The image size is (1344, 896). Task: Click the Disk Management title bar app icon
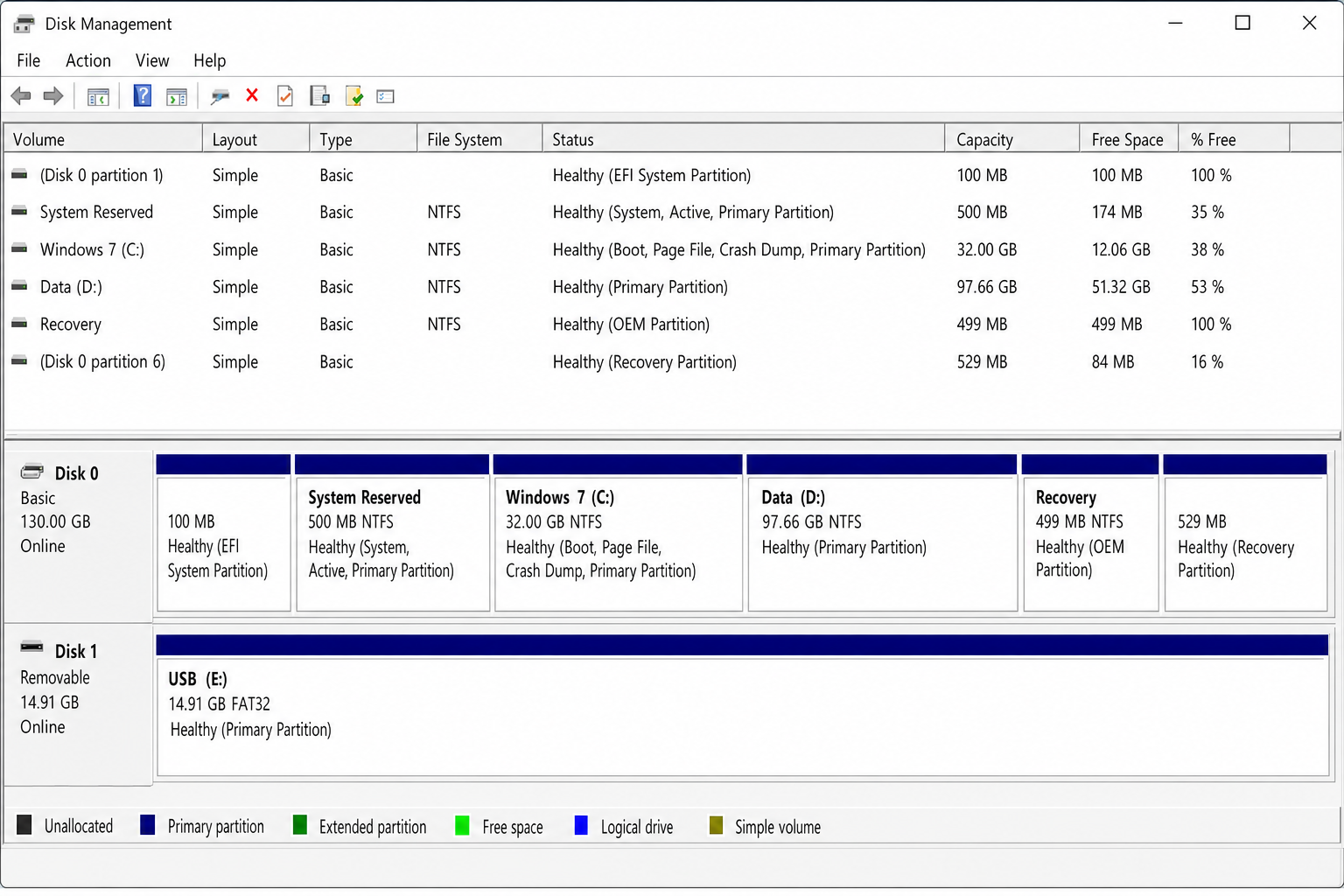click(x=24, y=24)
